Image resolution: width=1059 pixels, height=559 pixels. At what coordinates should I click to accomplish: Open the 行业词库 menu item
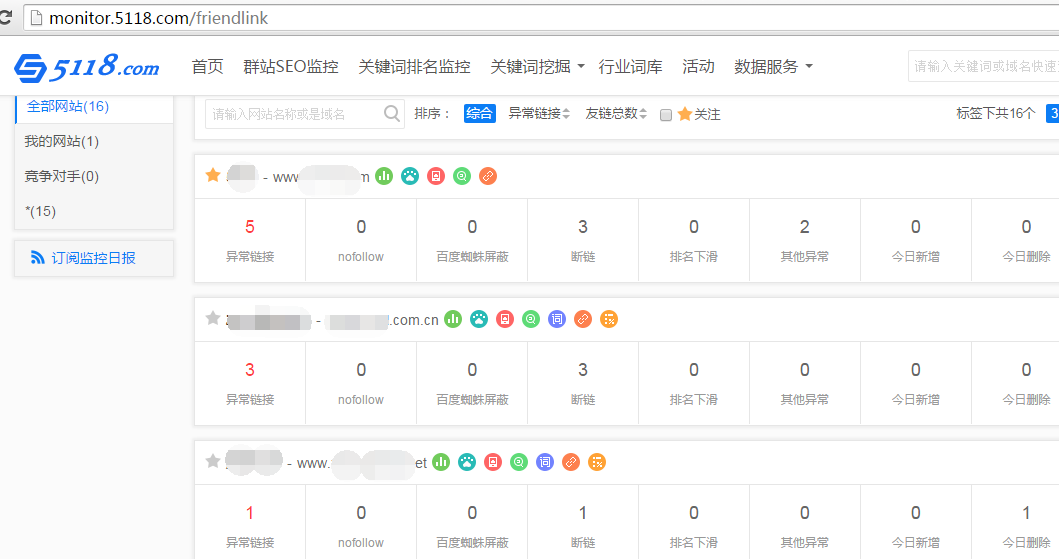[630, 67]
